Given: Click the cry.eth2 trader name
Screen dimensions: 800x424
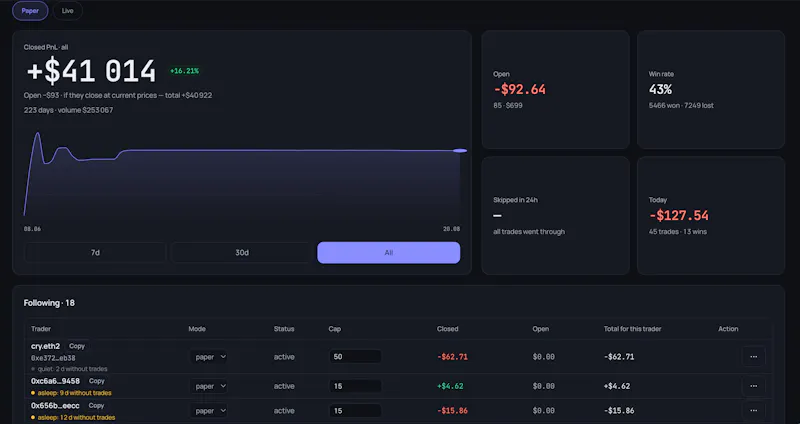Looking at the screenshot, I should (x=45, y=346).
